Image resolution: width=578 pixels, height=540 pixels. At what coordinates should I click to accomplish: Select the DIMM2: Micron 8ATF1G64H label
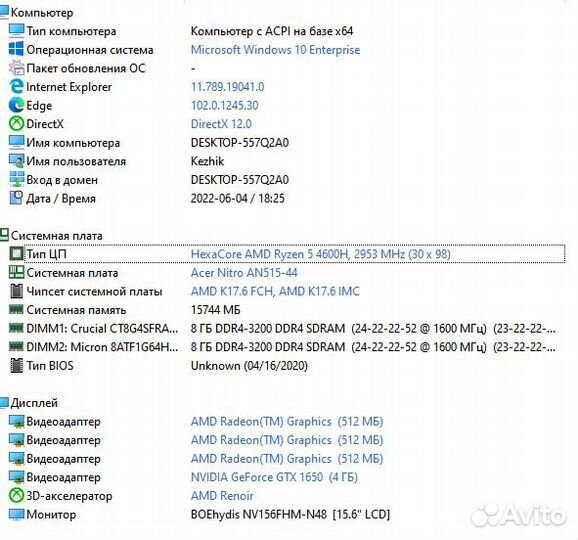[x=102, y=347]
